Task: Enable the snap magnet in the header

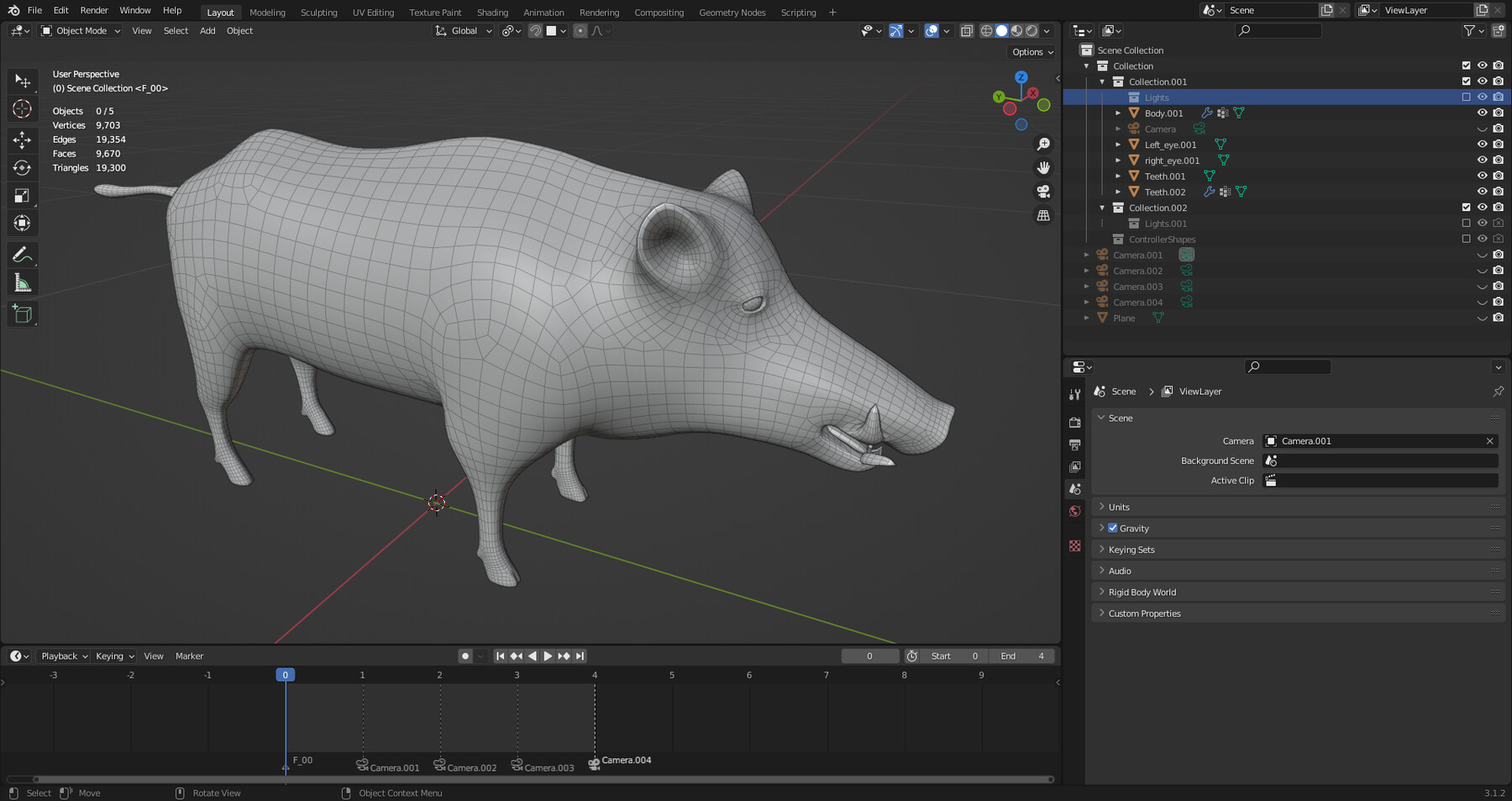Action: (535, 31)
